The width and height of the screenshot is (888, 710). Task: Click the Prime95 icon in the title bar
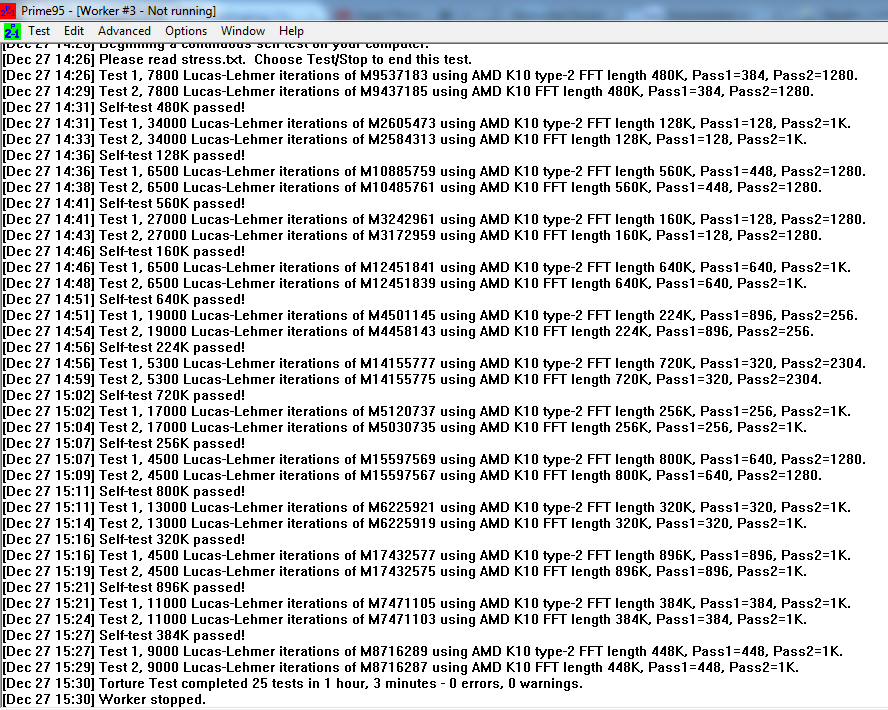click(8, 10)
